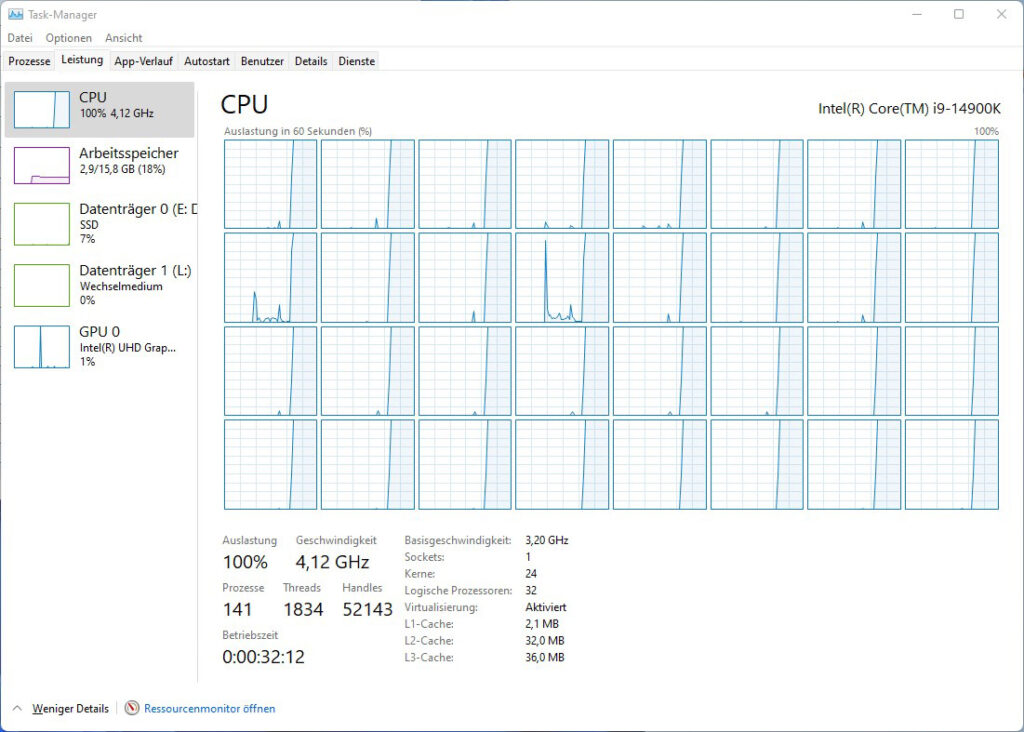Click the Ressourcenmonitor icon near the status bar
Viewport: 1024px width, 732px height.
click(x=131, y=708)
